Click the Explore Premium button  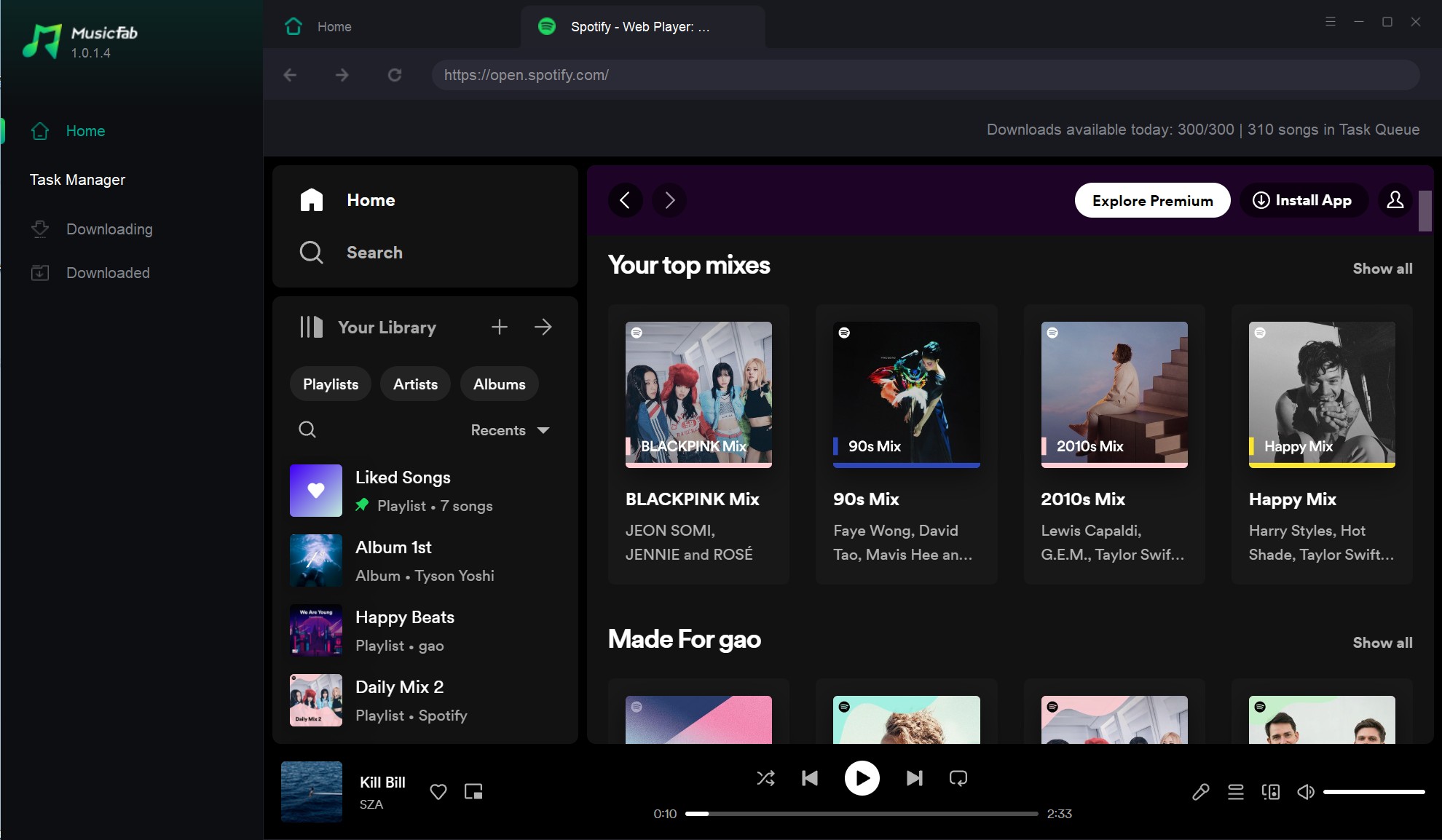click(x=1152, y=201)
